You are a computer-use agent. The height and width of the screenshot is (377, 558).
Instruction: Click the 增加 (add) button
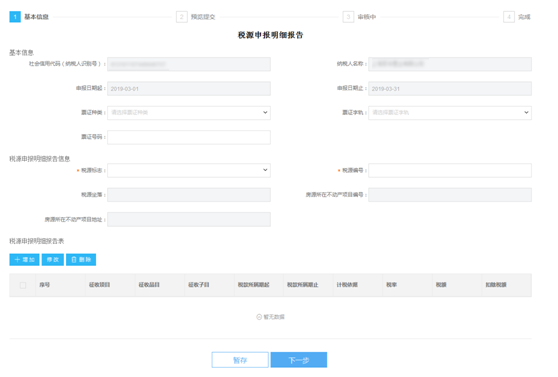(24, 260)
